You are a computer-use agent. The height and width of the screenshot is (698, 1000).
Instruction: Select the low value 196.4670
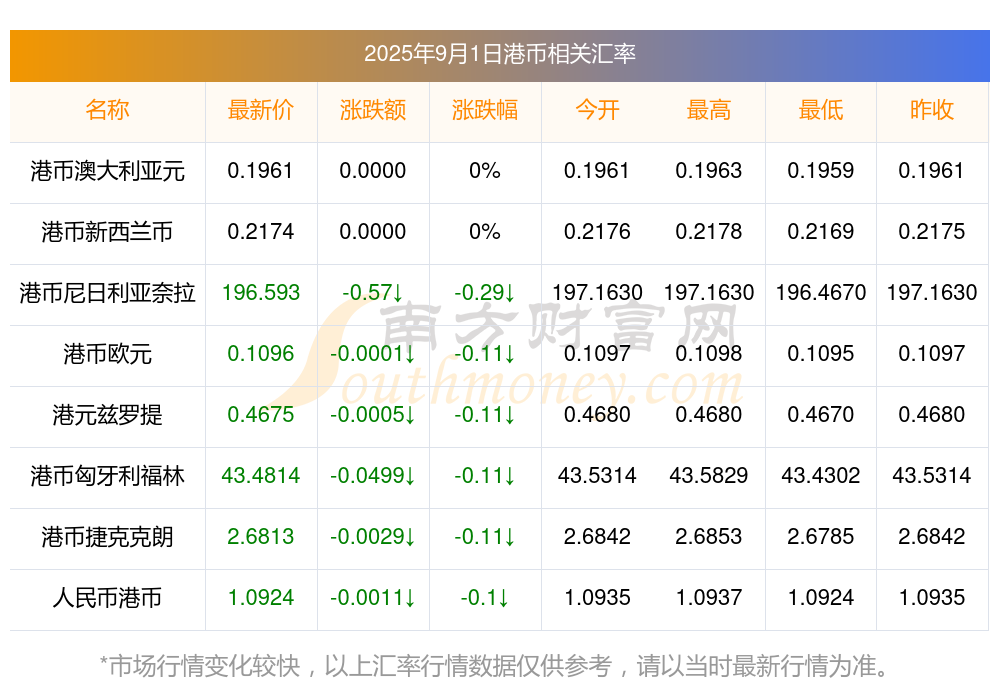pos(821,293)
